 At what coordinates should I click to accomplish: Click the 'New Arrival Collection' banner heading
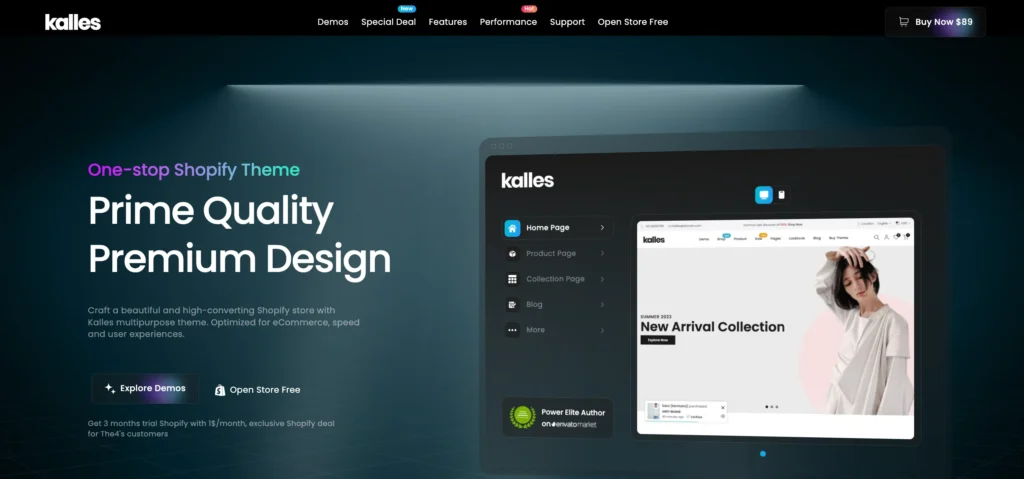pyautogui.click(x=712, y=327)
